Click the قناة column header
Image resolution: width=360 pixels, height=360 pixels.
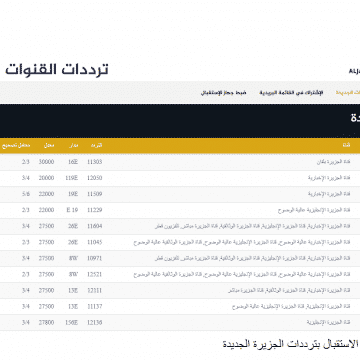[347, 146]
